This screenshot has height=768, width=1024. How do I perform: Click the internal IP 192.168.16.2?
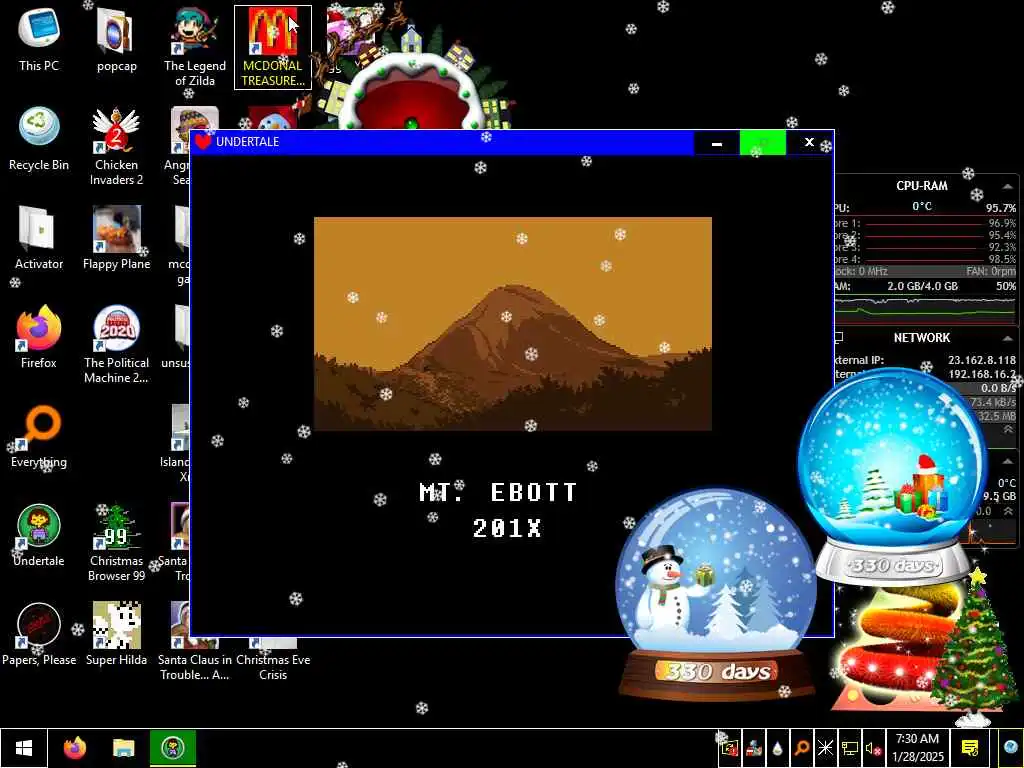coord(982,375)
